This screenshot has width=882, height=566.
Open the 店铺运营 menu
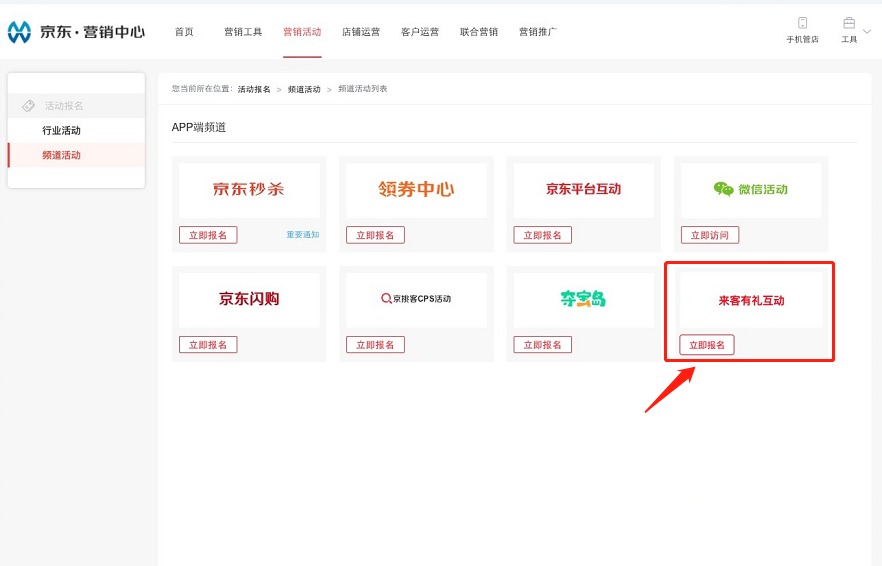[x=361, y=32]
